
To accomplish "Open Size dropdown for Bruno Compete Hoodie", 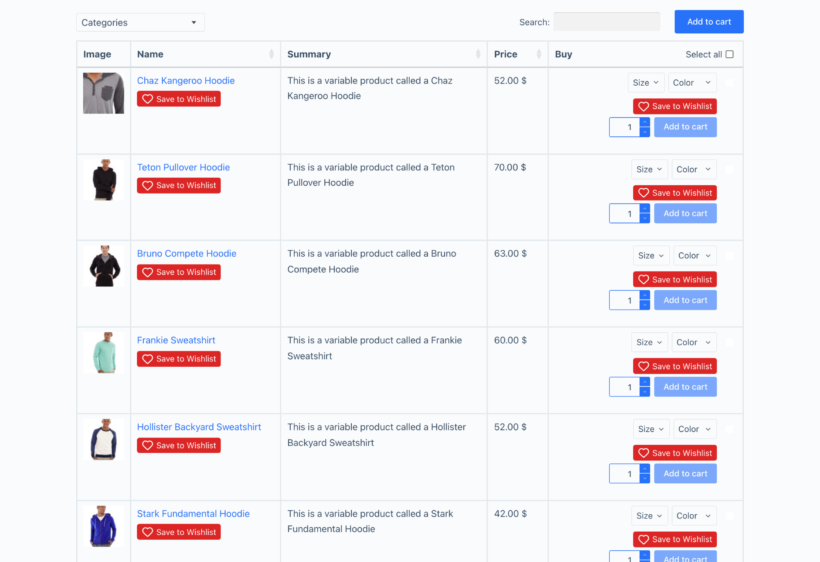I will pyautogui.click(x=651, y=256).
